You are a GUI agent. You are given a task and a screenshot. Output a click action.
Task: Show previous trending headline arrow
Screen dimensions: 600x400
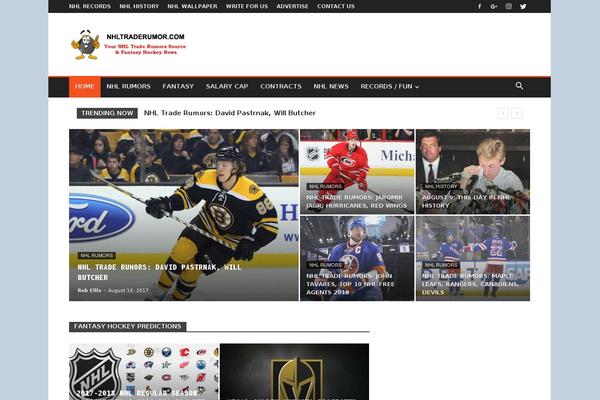(x=503, y=113)
